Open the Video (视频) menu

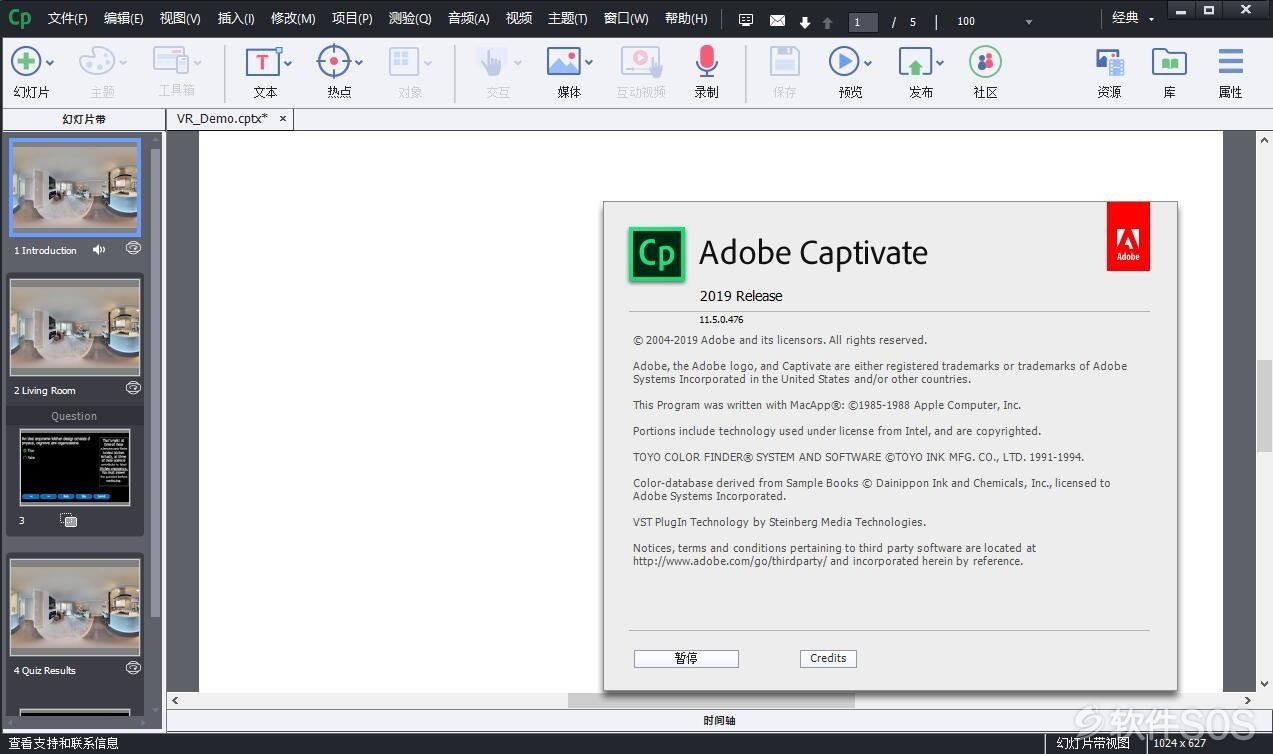tap(519, 18)
